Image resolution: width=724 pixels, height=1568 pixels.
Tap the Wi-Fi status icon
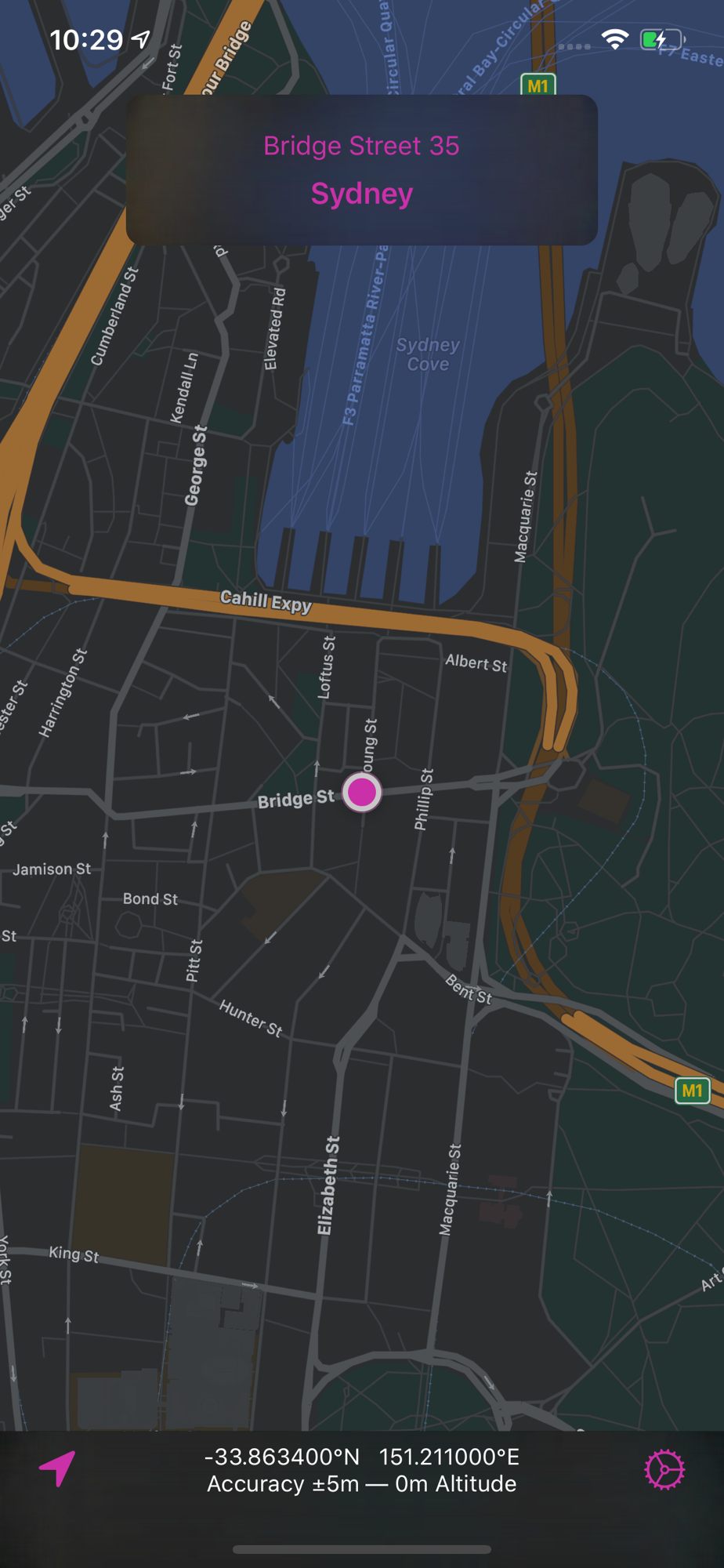pyautogui.click(x=615, y=39)
